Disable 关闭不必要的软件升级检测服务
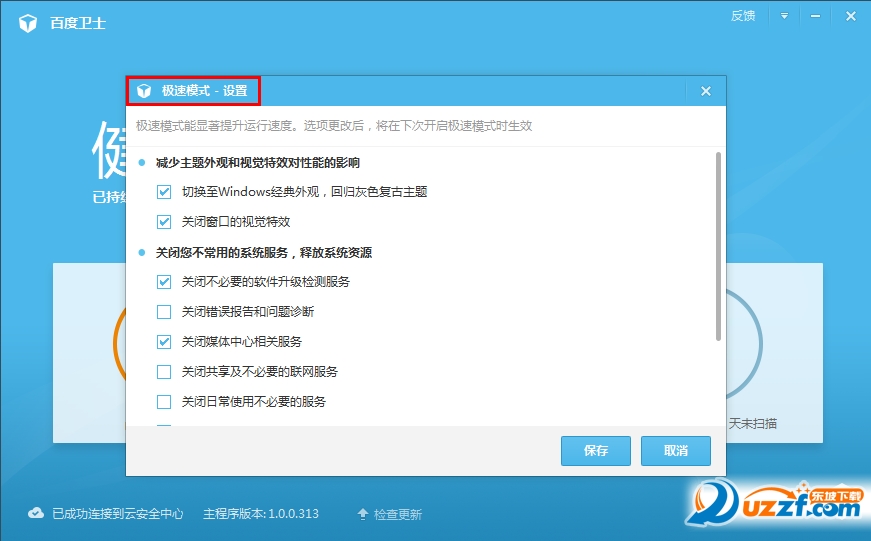This screenshot has width=871, height=541. coord(165,282)
